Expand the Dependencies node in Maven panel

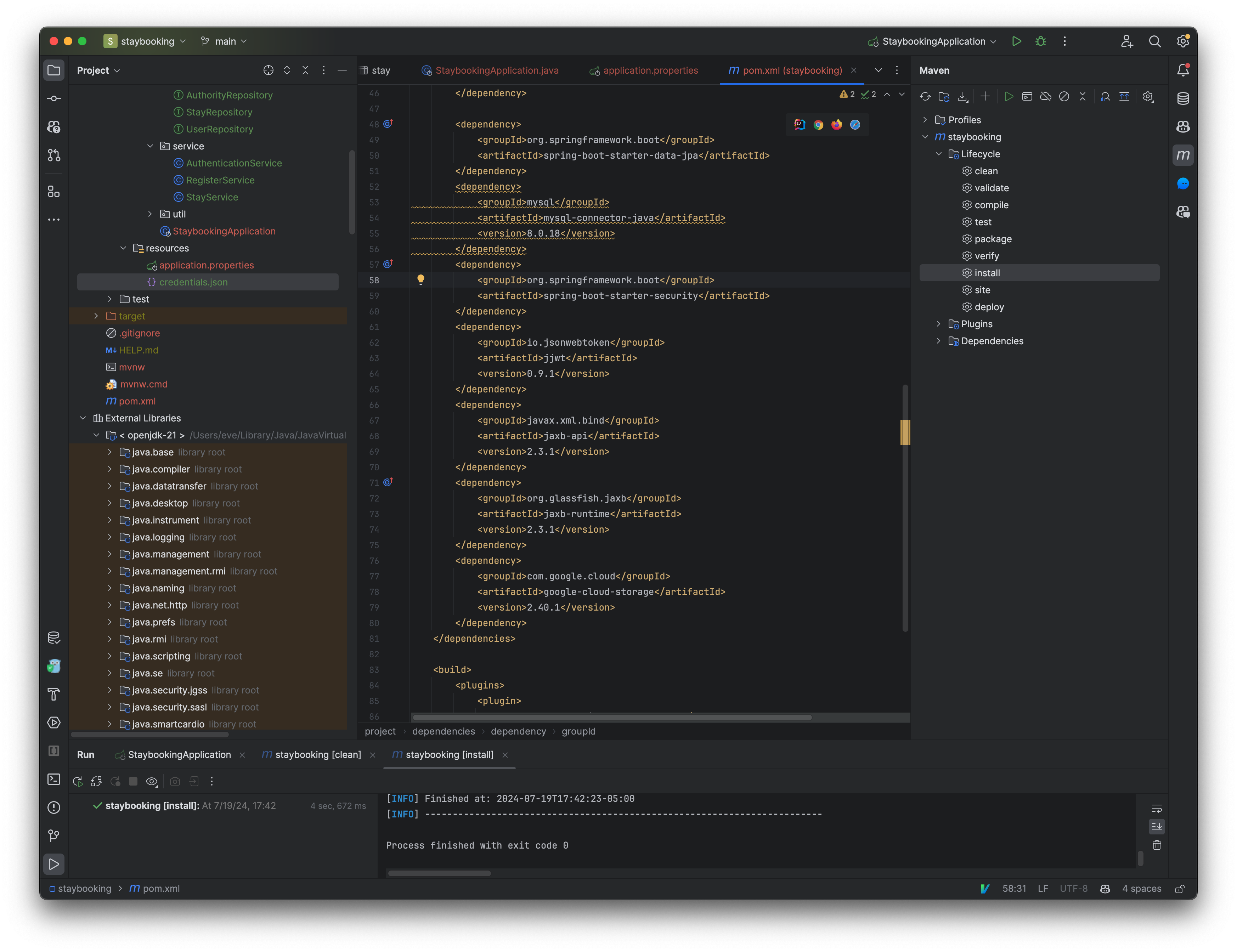(939, 341)
